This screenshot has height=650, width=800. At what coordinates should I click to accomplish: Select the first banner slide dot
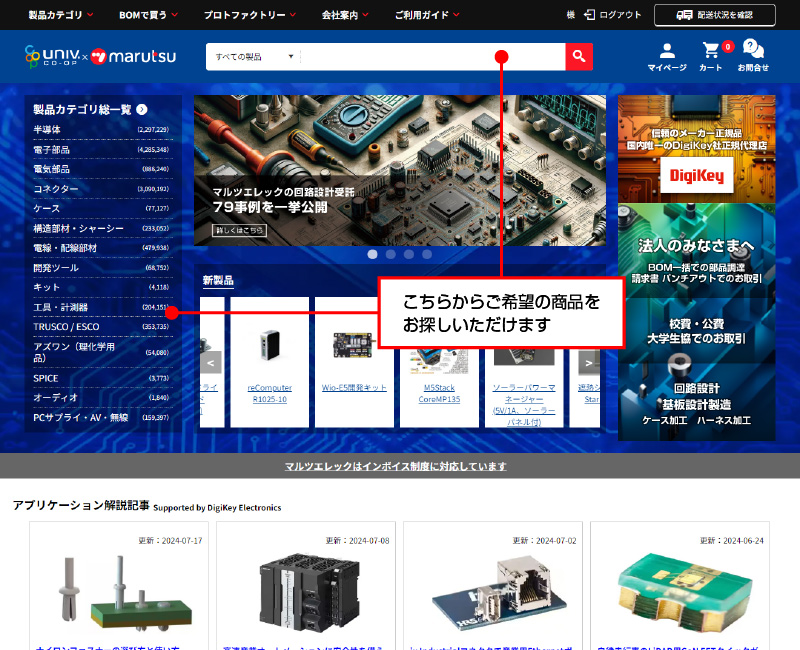point(372,254)
